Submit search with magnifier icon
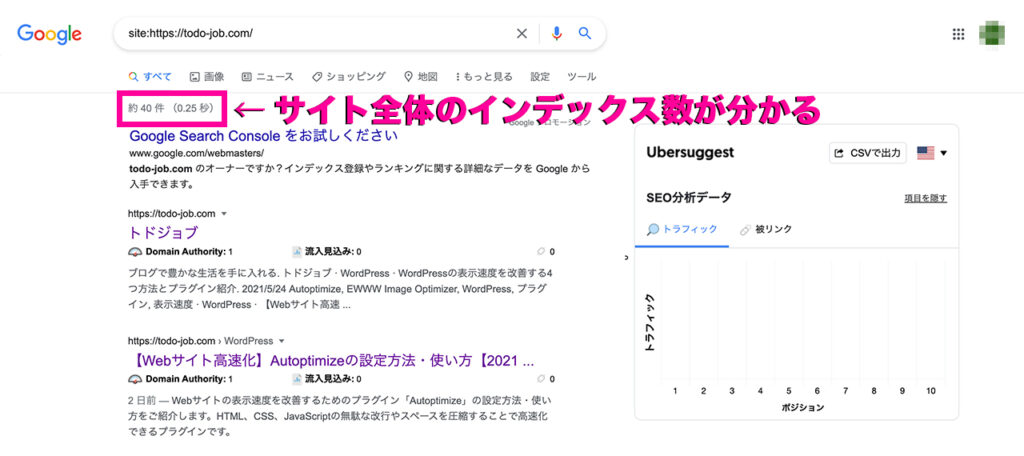The height and width of the screenshot is (456, 1024). click(584, 33)
